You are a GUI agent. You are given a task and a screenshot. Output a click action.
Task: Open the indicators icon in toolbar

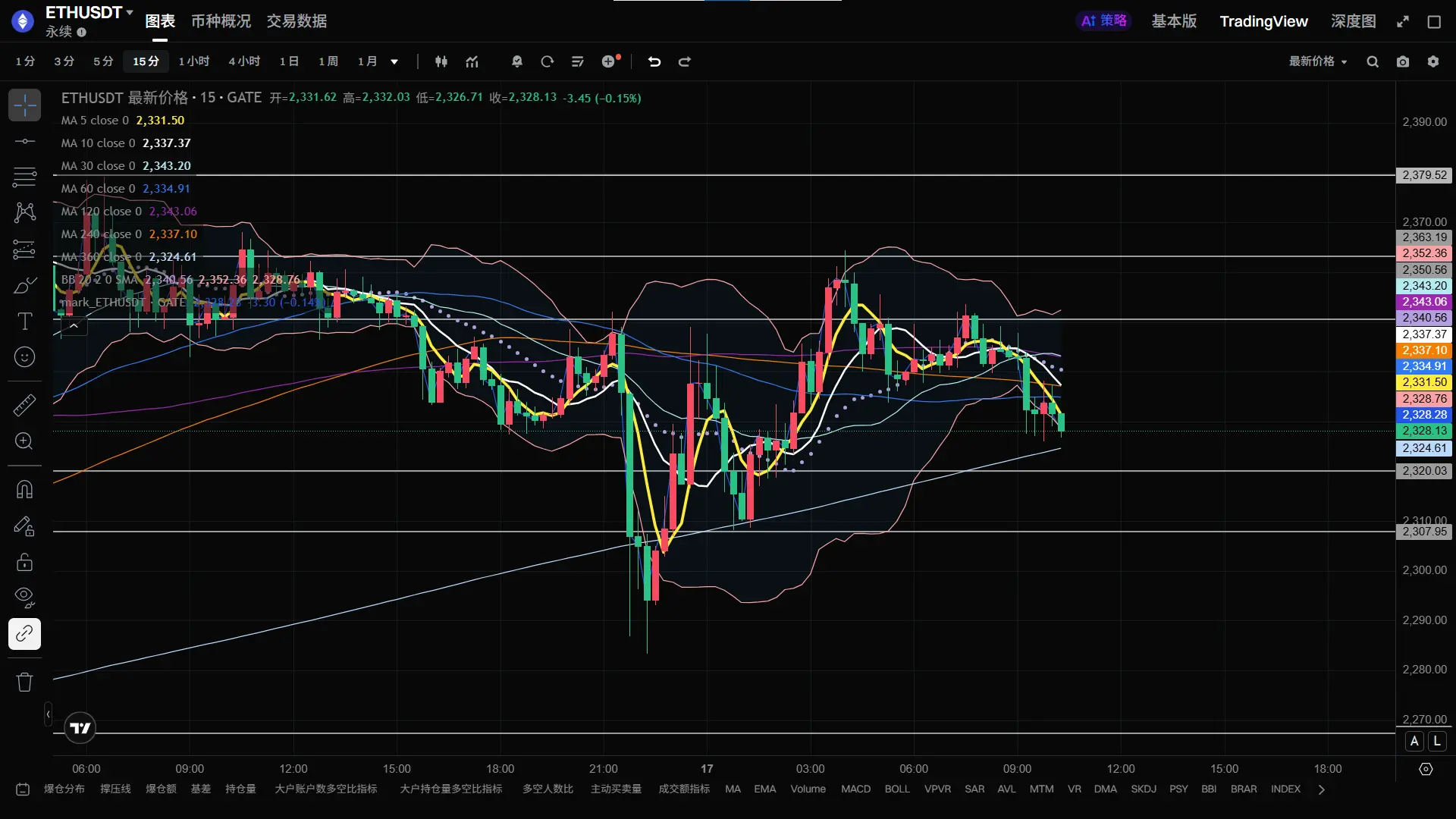click(x=472, y=62)
